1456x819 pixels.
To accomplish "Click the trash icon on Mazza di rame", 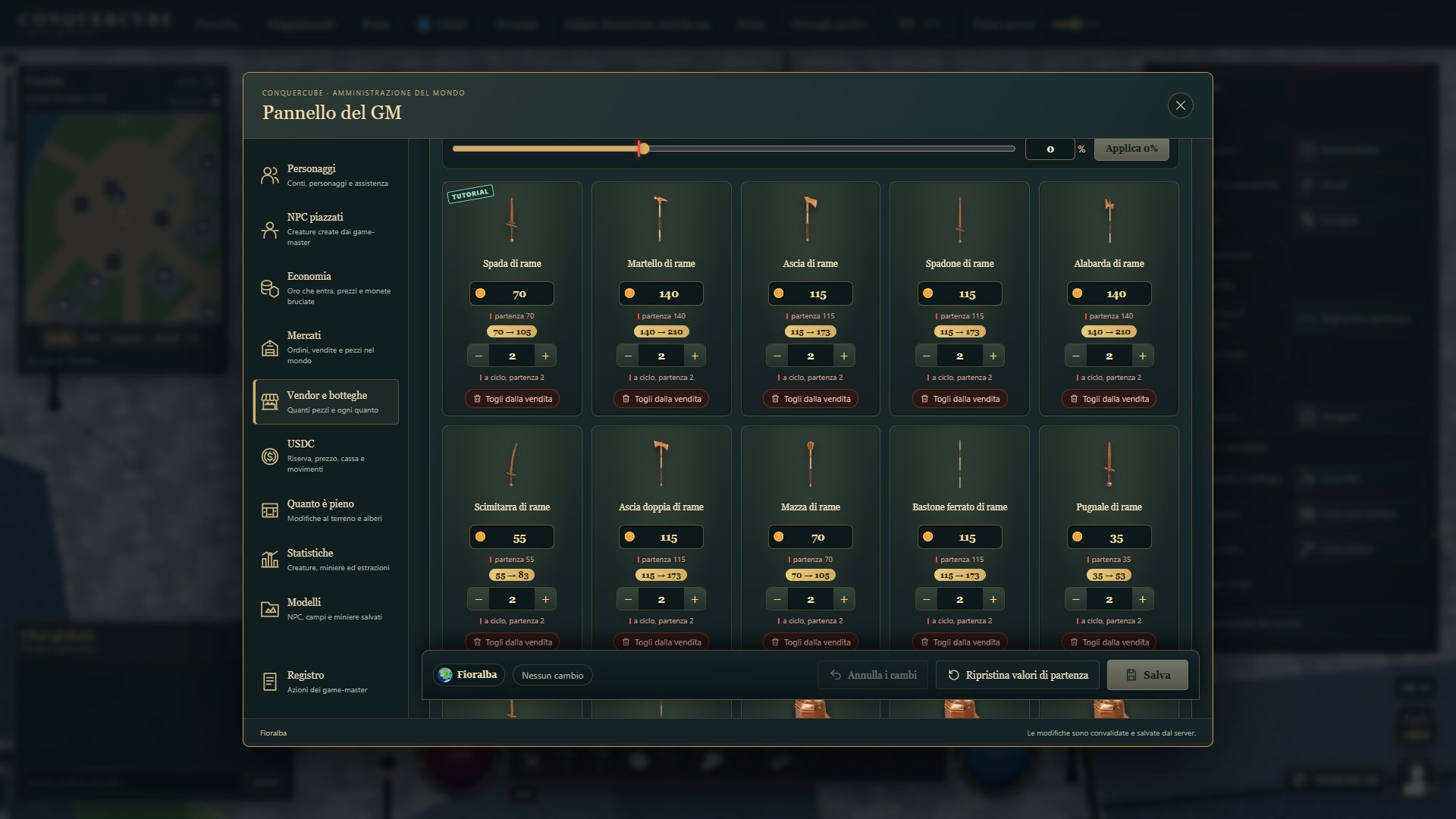I will click(x=774, y=642).
